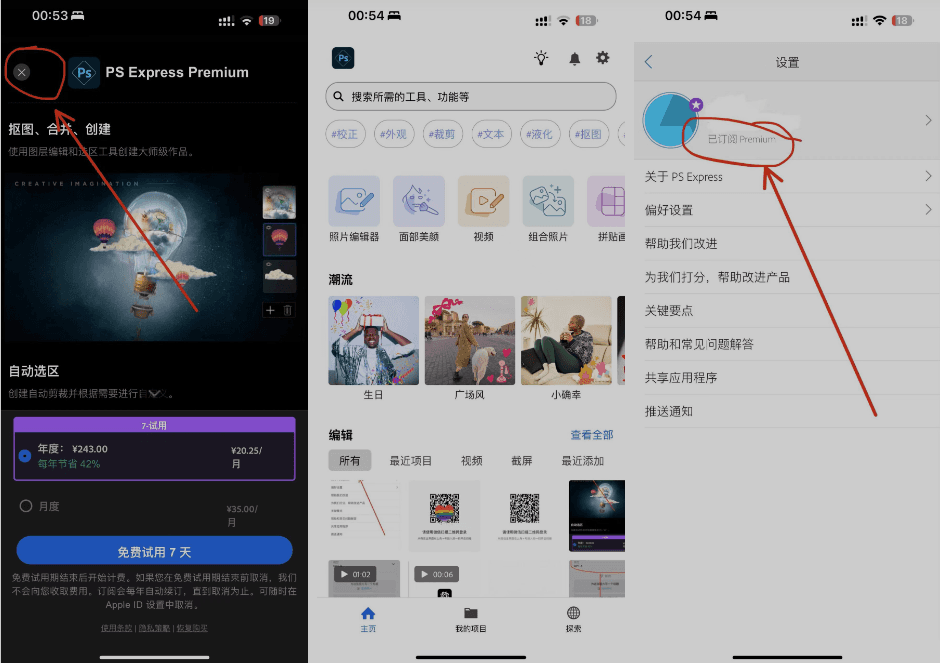Screen dimensions: 940x663
Task: Open the black QR code thumbnail
Action: point(525,516)
